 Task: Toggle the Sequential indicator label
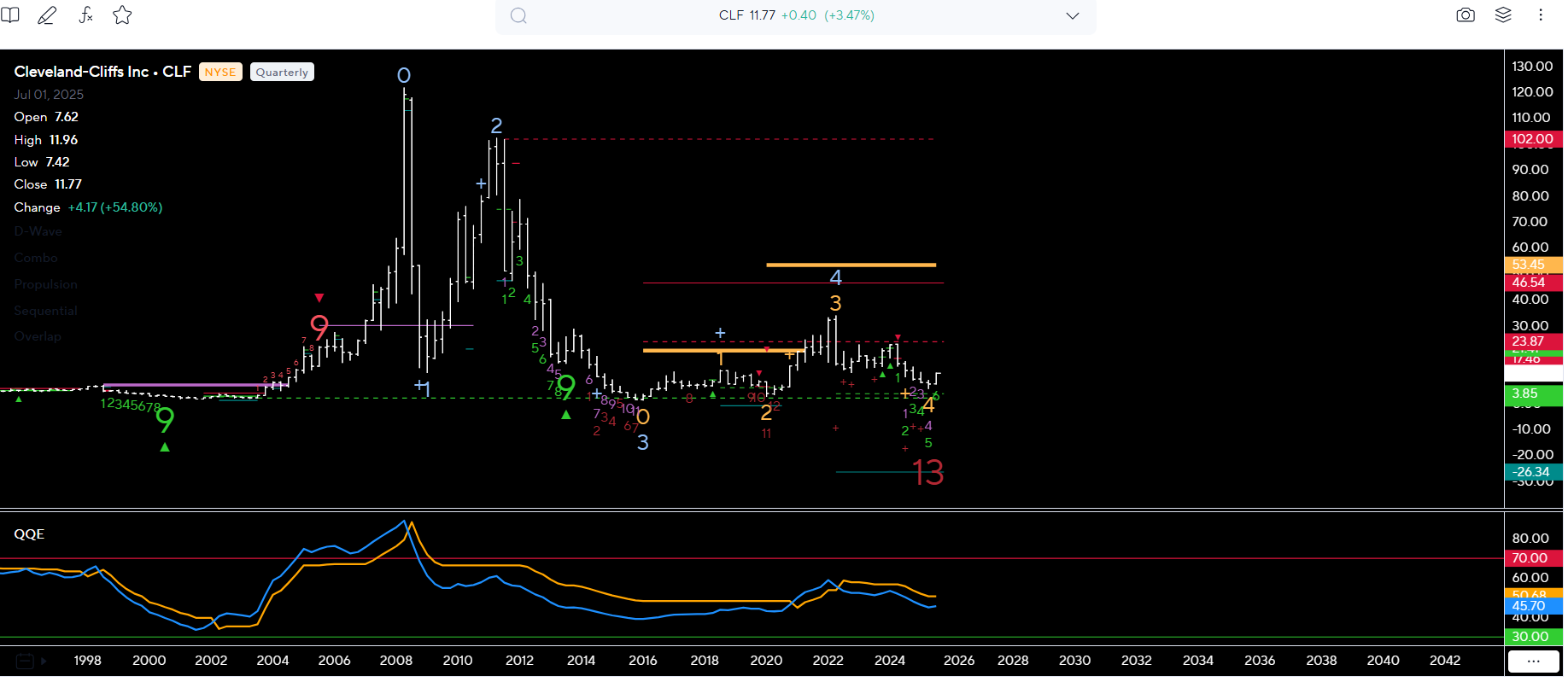coord(45,311)
